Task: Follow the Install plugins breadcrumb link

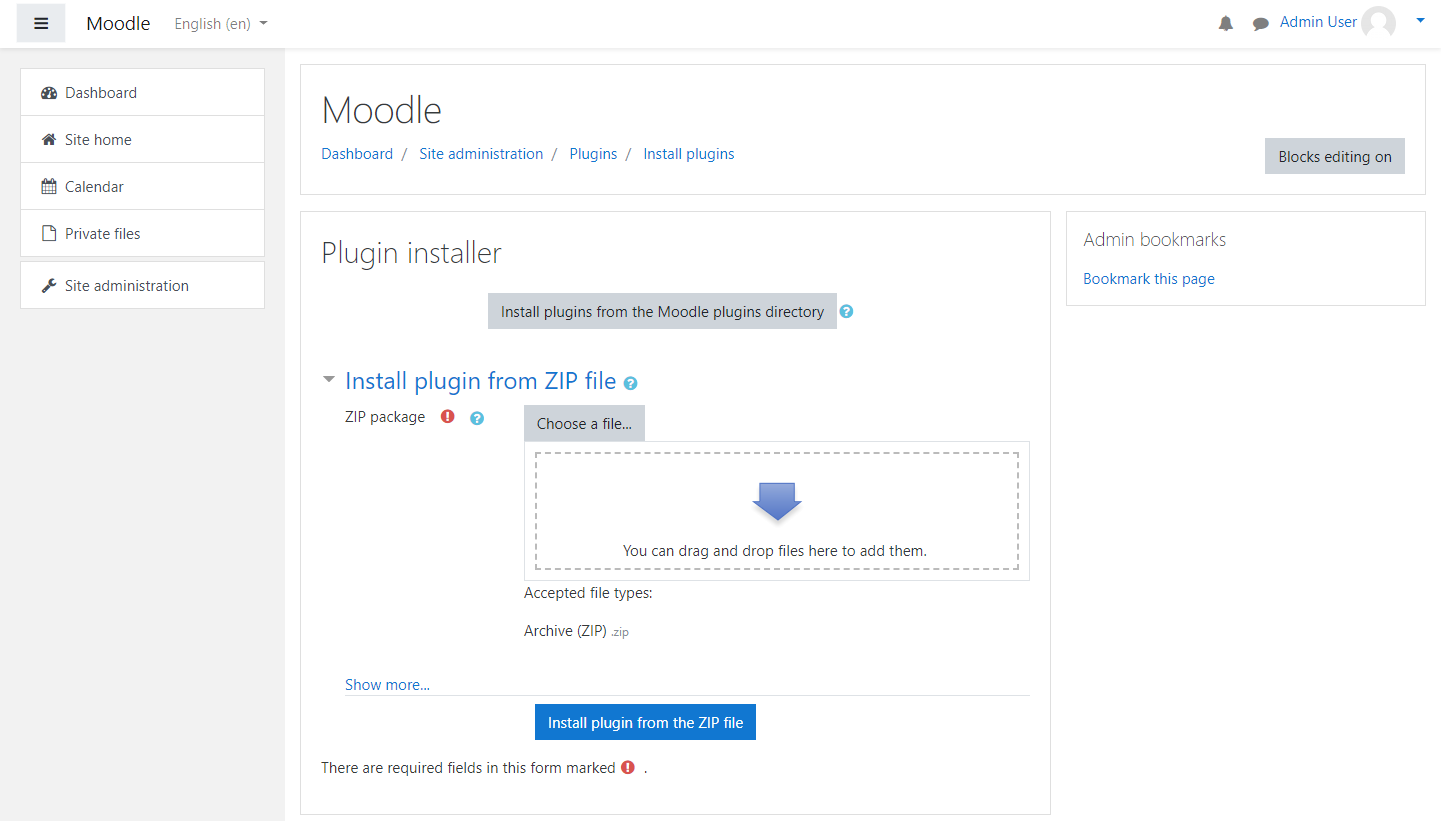Action: 689,154
